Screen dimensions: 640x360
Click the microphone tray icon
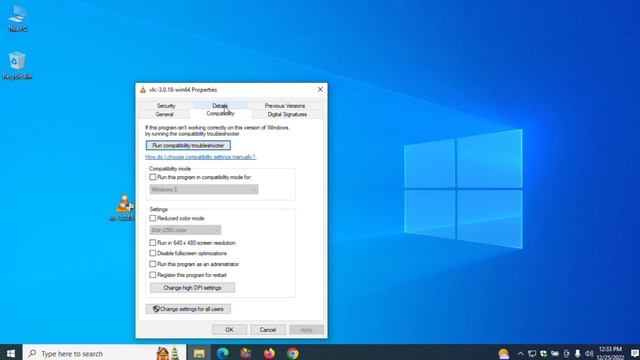(577, 353)
